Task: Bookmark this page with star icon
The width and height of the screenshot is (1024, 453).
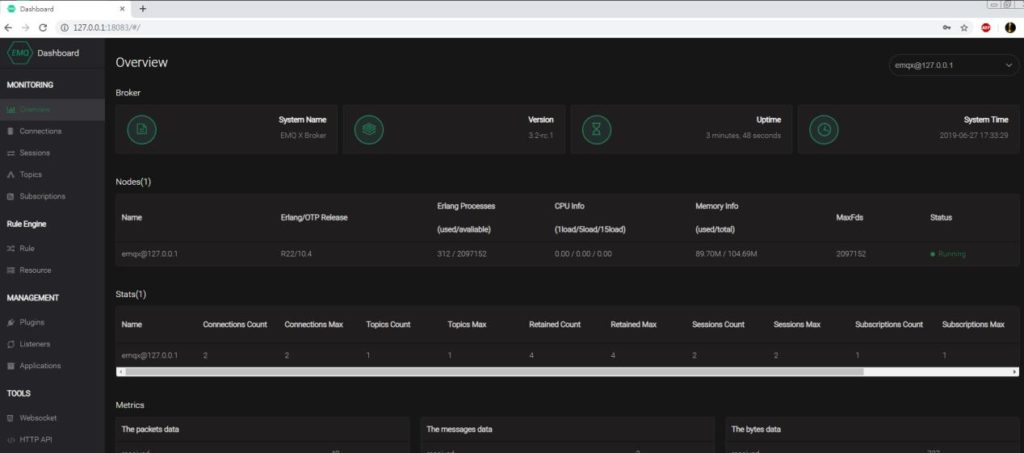Action: point(964,27)
